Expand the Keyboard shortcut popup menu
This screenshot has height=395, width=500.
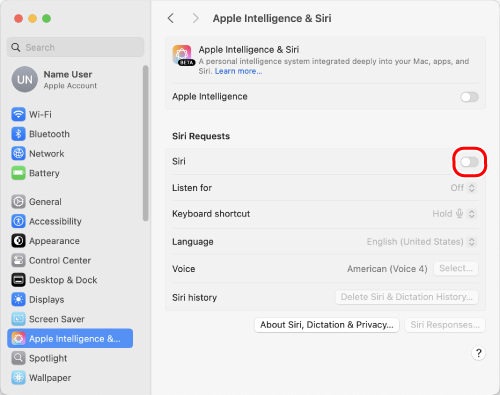pyautogui.click(x=454, y=214)
